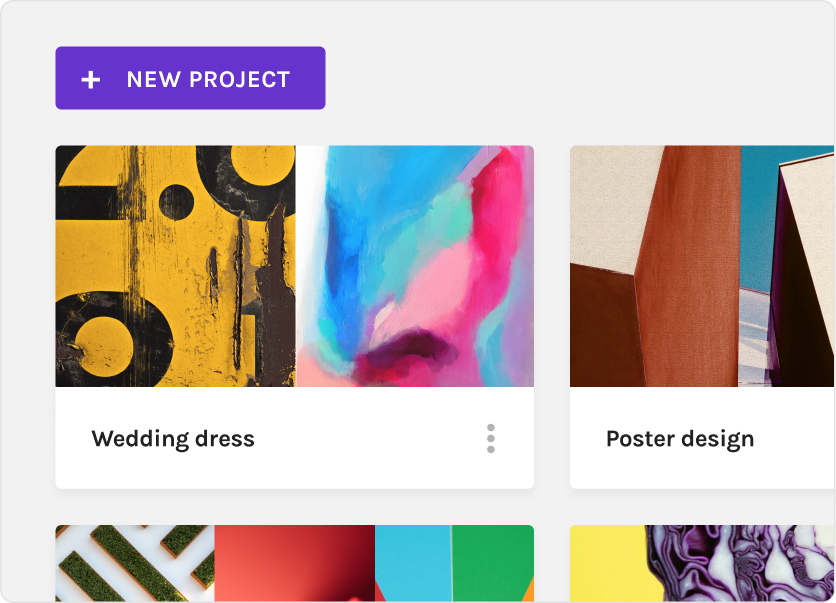Click the Wedding dress card

pos(295,315)
